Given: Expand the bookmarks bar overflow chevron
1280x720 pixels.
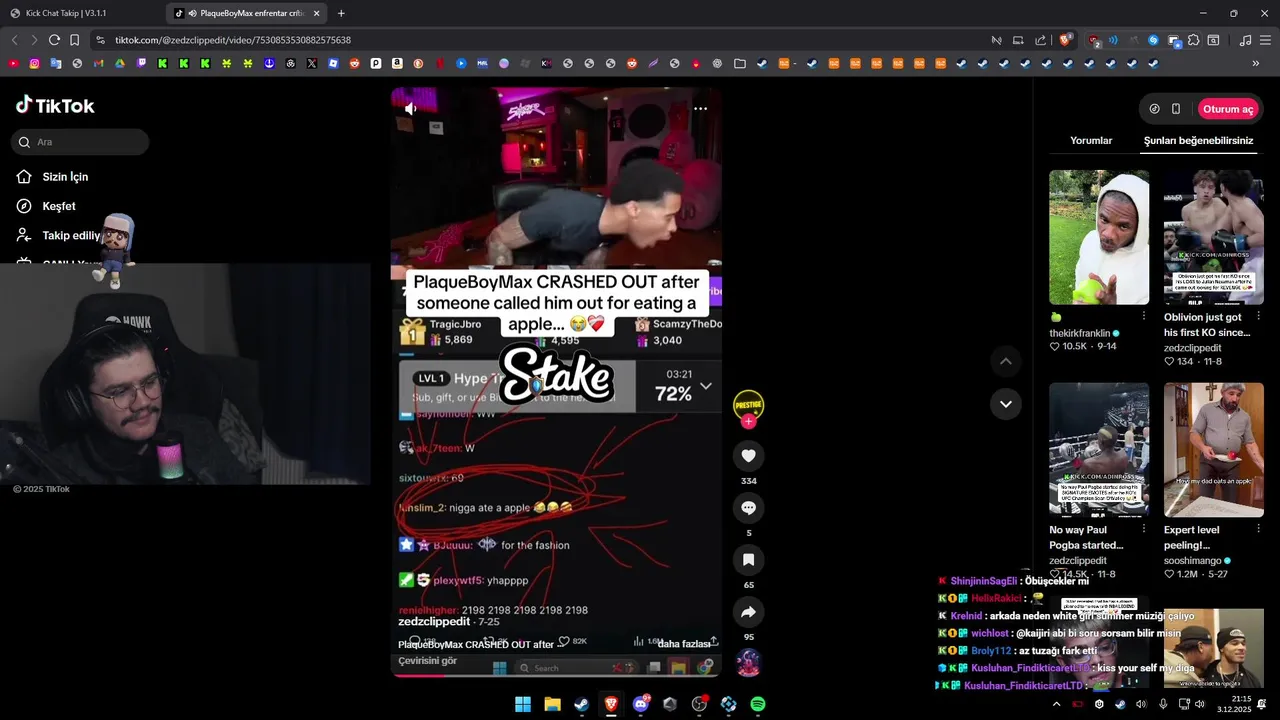Looking at the screenshot, I should click(1256, 63).
